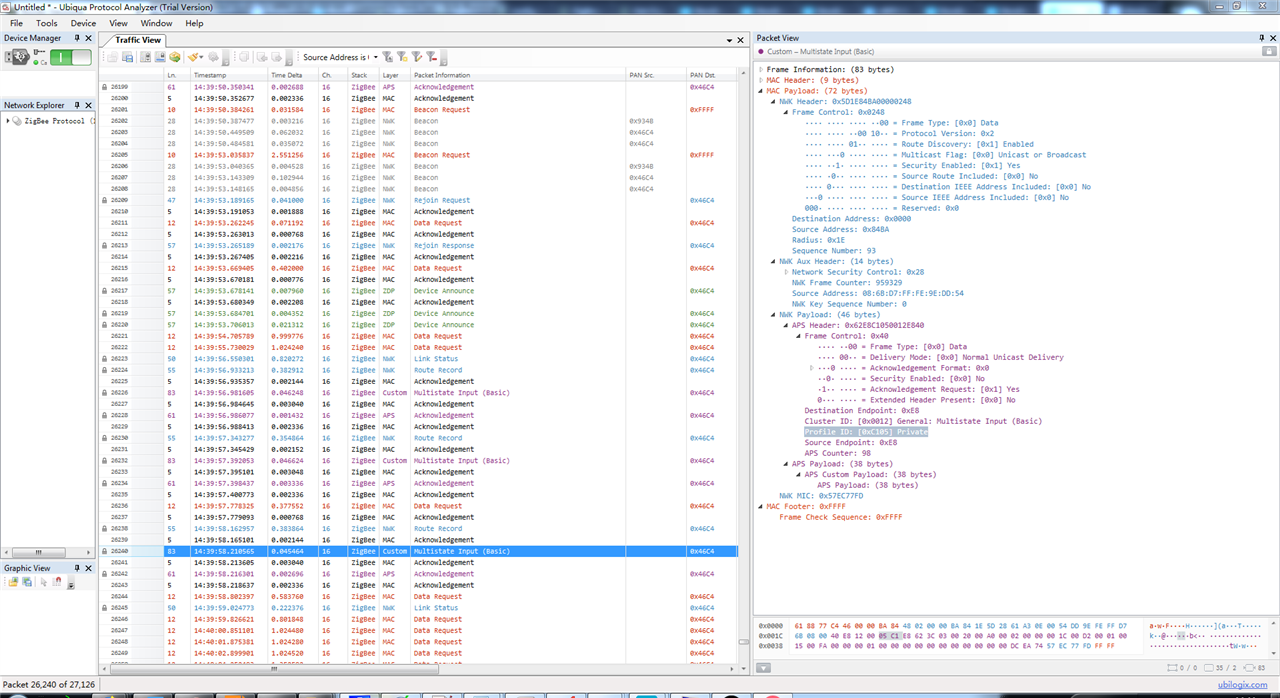Click the copy packets icon in traffic toolbar
This screenshot has width=1280, height=698.
click(x=244, y=57)
